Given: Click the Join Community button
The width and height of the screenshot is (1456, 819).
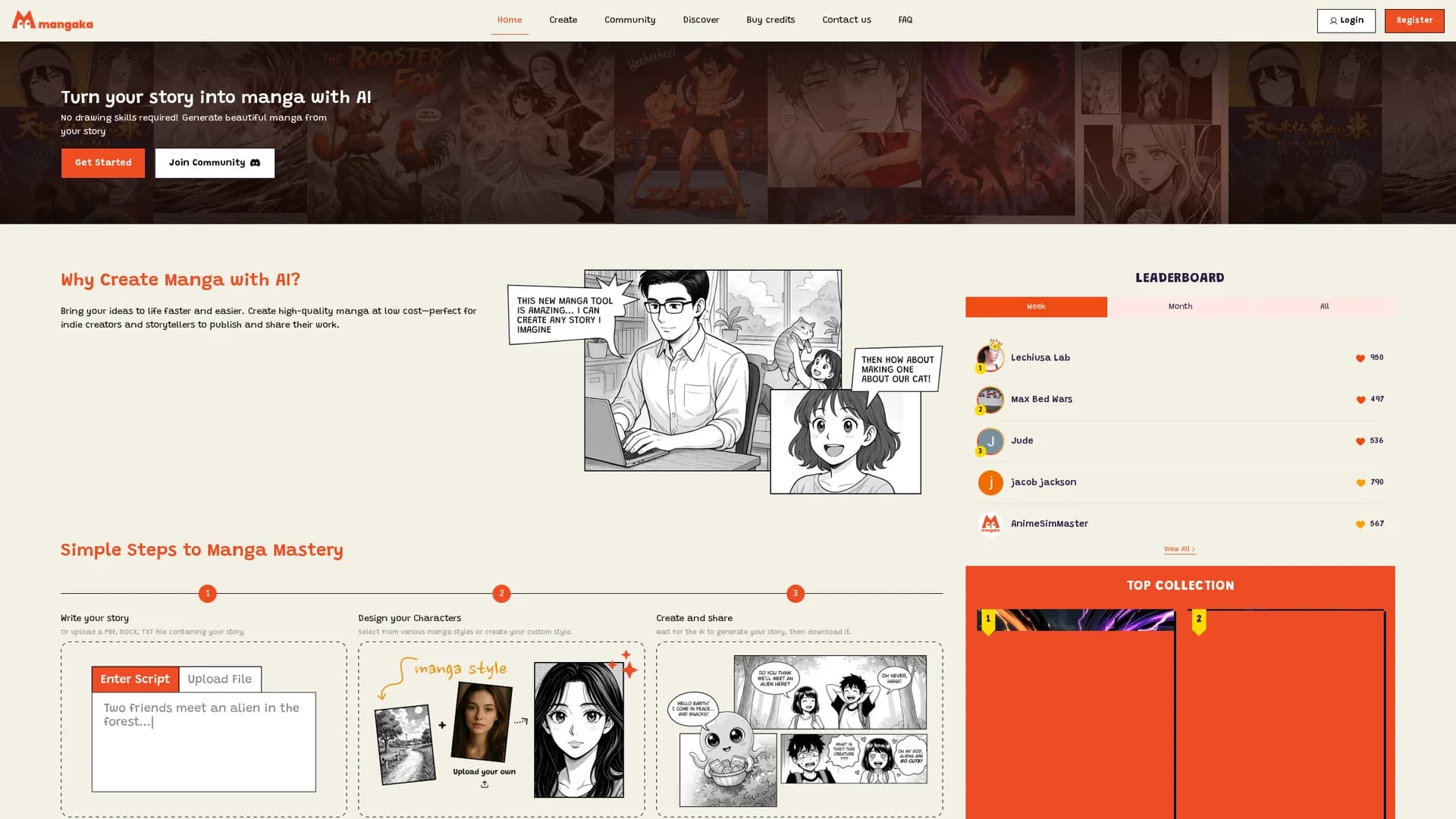Looking at the screenshot, I should pos(215,163).
